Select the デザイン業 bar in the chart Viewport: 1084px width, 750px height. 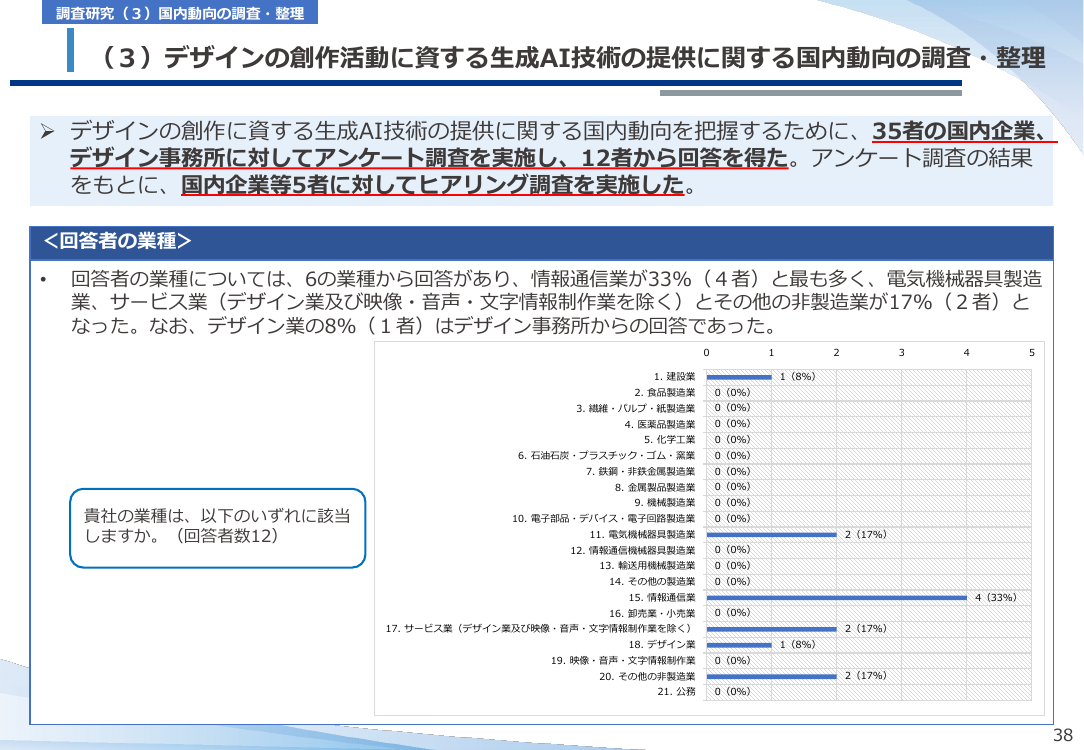[x=739, y=645]
